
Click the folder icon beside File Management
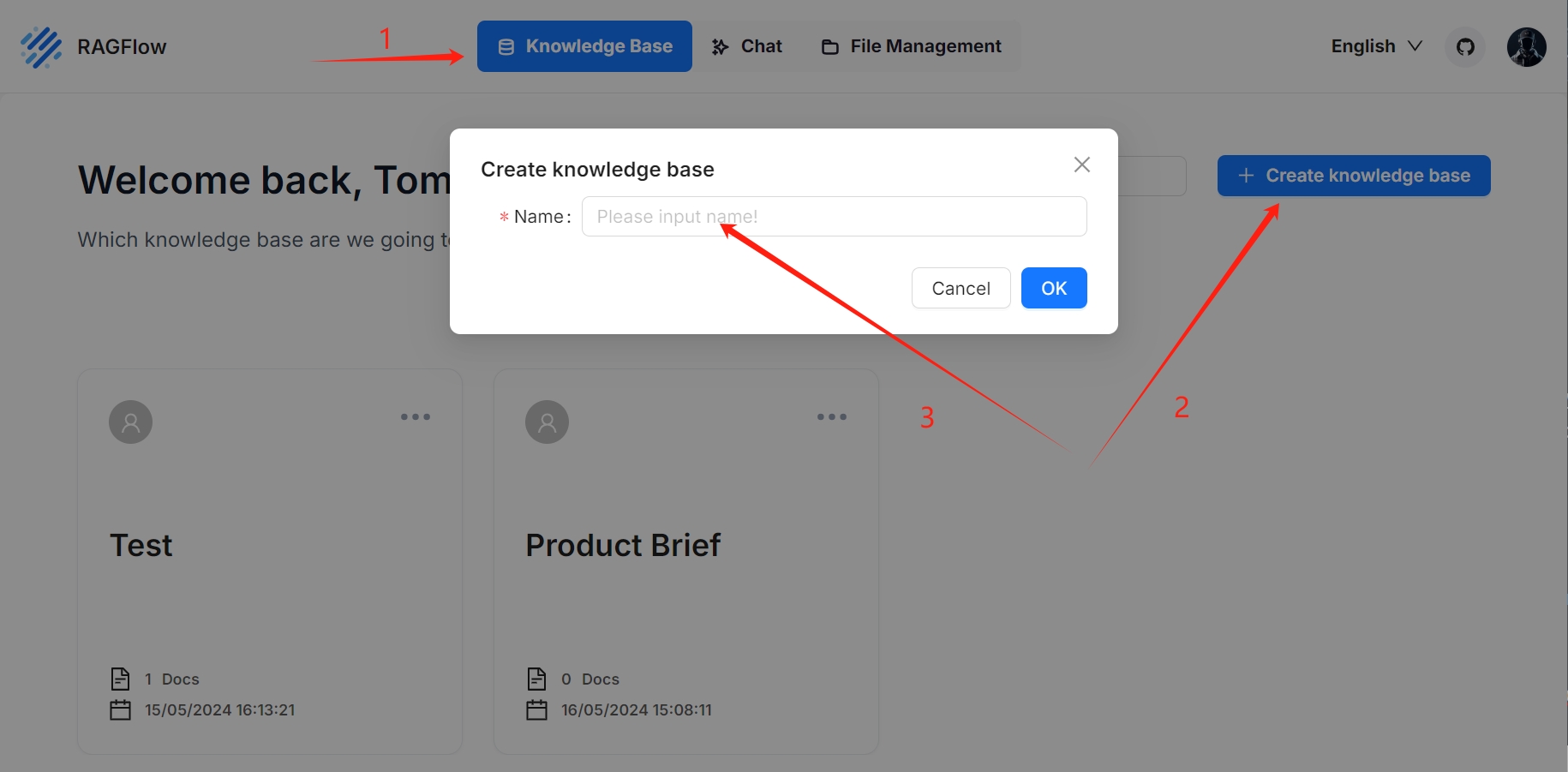[x=829, y=46]
